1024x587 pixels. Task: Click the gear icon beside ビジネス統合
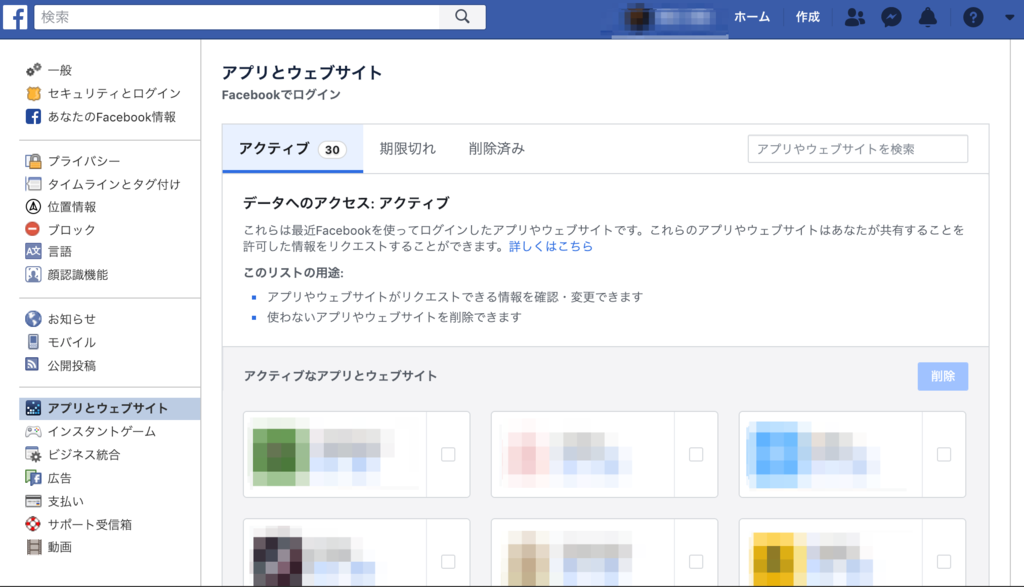click(x=33, y=454)
